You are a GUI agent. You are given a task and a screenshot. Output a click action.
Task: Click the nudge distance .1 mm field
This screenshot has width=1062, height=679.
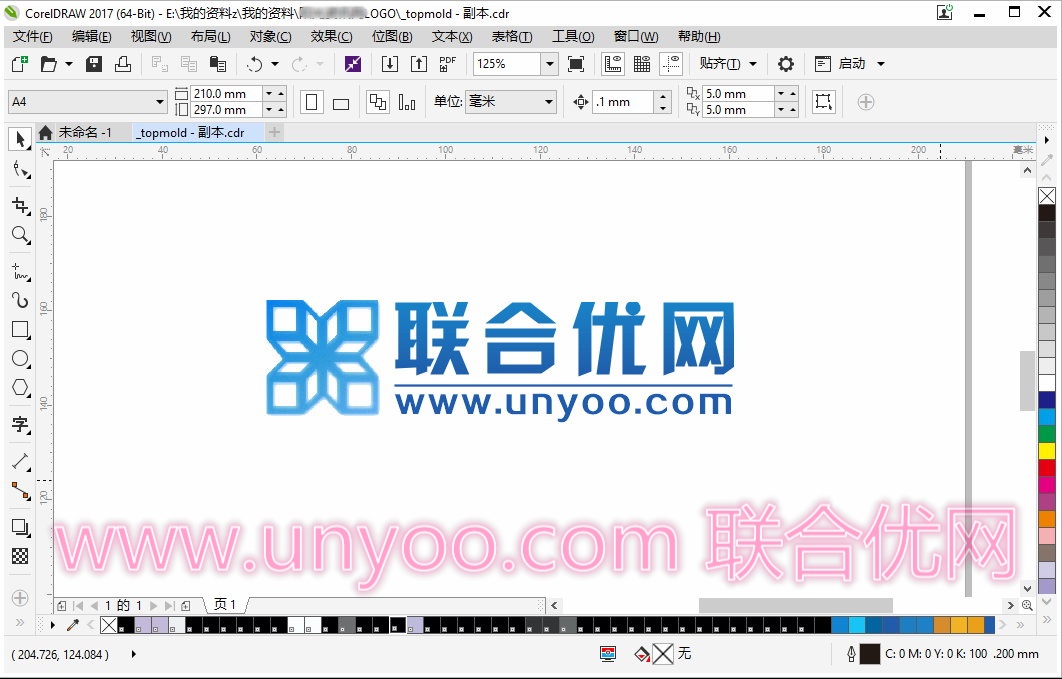pos(623,102)
